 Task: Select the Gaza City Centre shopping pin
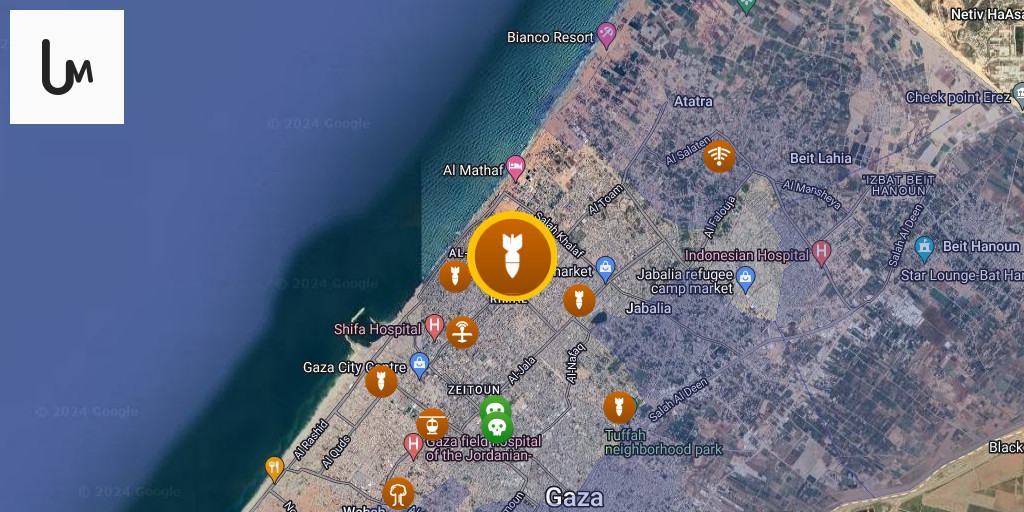point(419,365)
